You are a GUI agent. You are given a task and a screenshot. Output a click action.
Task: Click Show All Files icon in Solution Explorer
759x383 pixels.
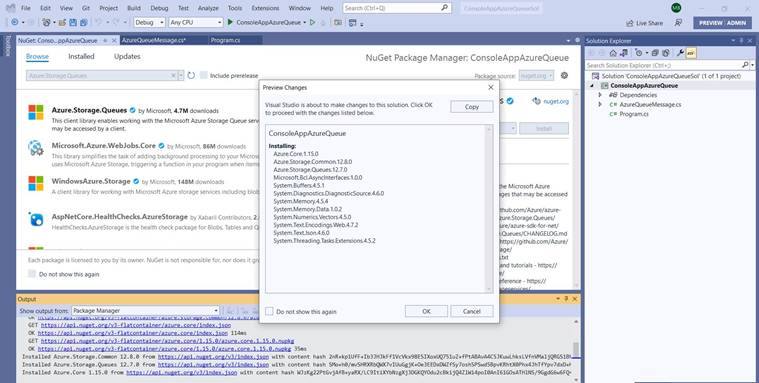pos(666,53)
